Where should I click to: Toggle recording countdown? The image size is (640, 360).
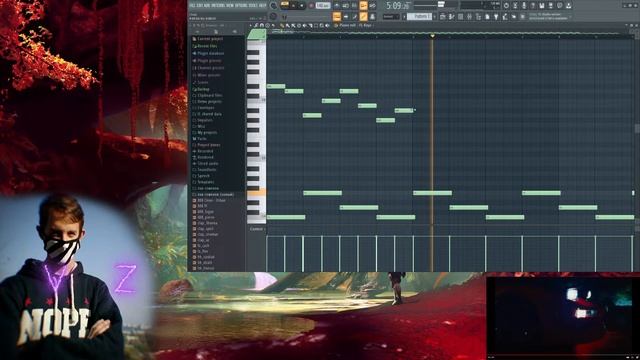pos(353,5)
